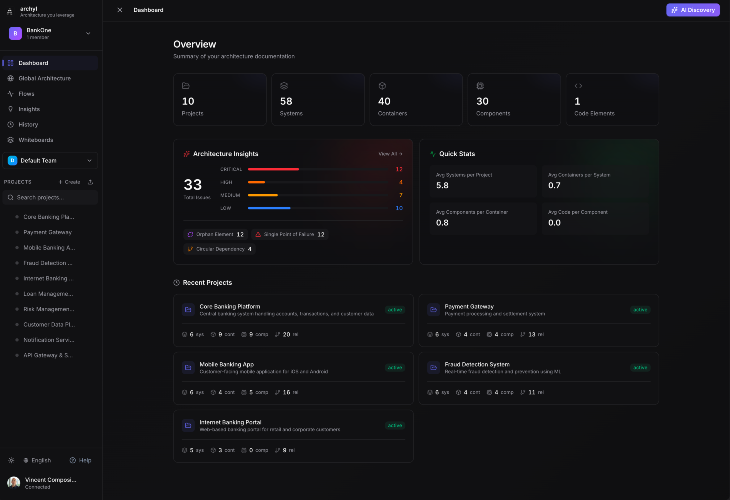Click the Payment Gateway folder icon
Screen dimensions: 730x500
433,310
